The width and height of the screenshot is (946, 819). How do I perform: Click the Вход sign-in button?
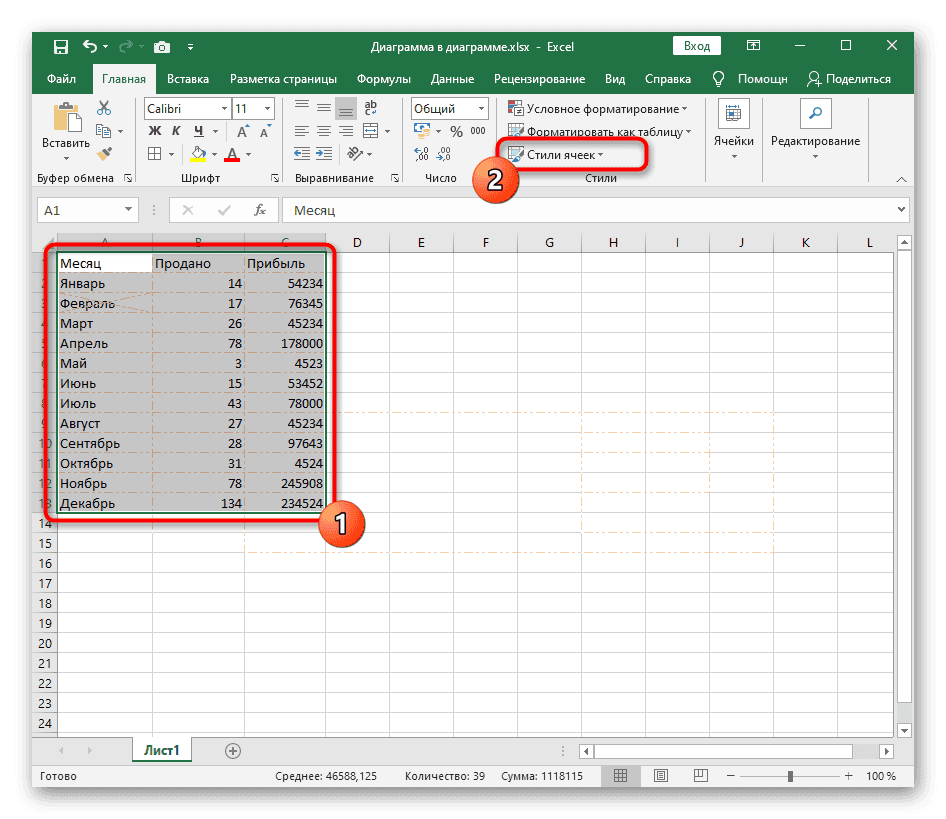point(697,46)
